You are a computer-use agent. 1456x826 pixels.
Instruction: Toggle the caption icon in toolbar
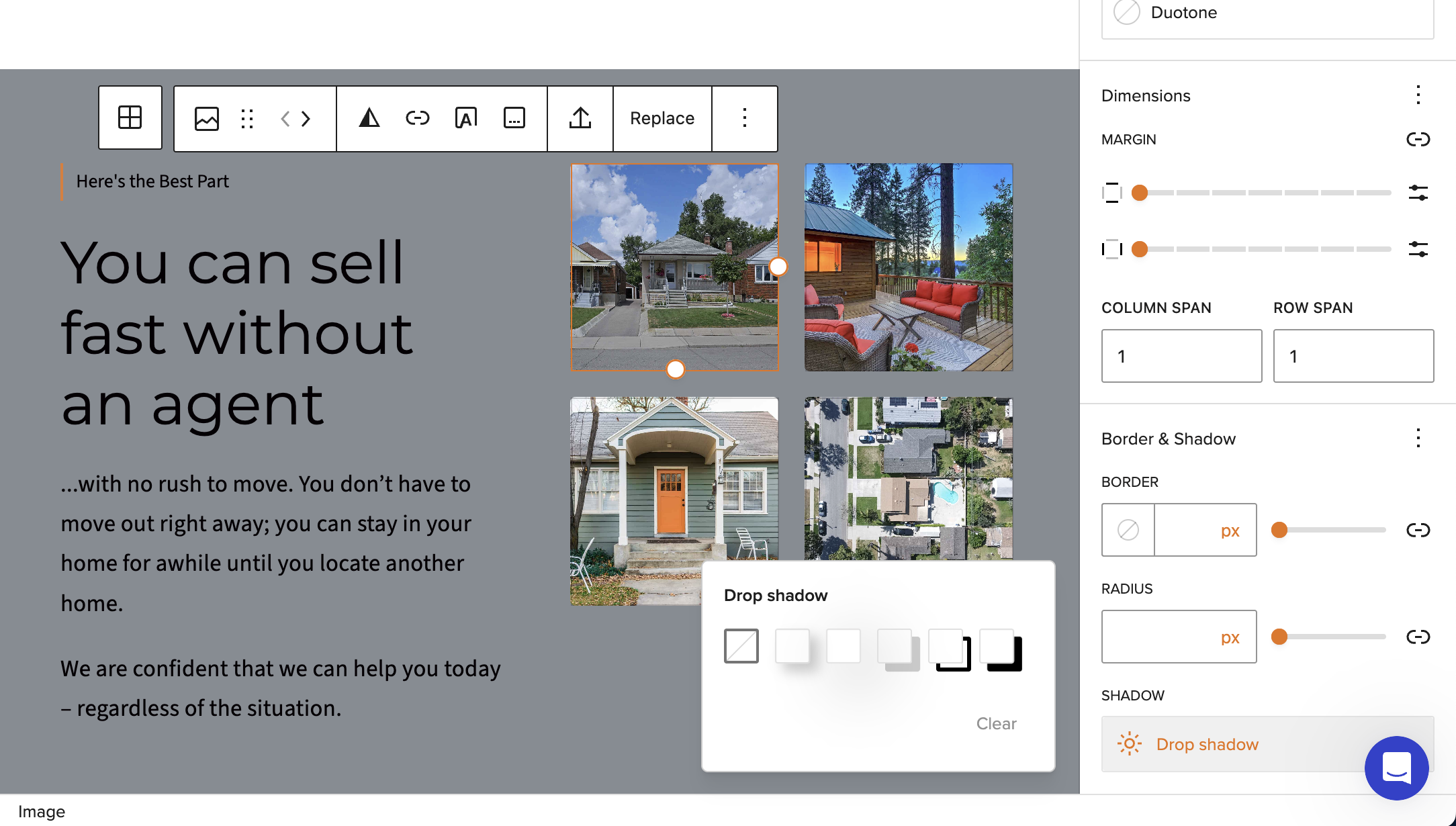pyautogui.click(x=514, y=118)
